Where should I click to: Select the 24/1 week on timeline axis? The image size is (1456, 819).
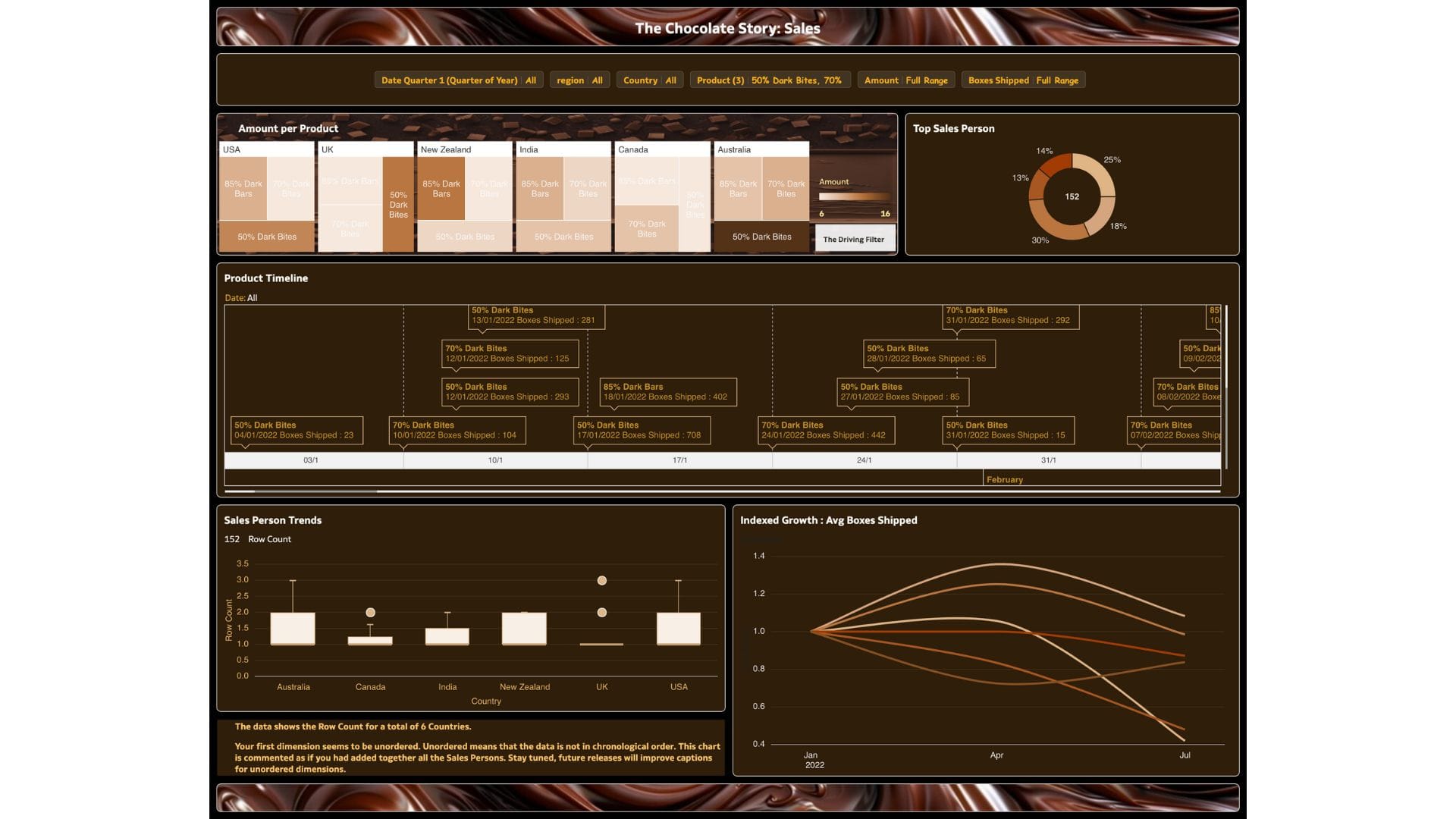point(864,460)
